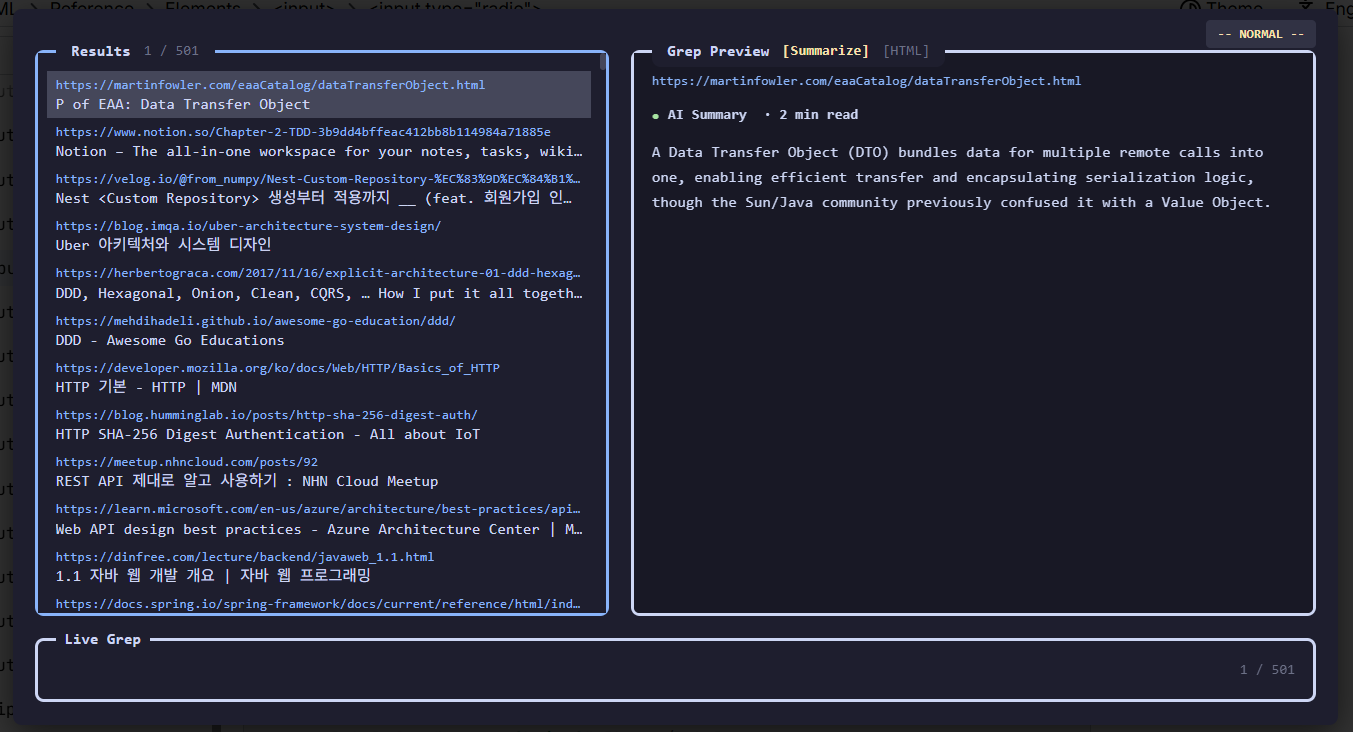Click the blog.humminglab.io http-sha-256 URL
Screen dimensions: 1353x732
267,415
